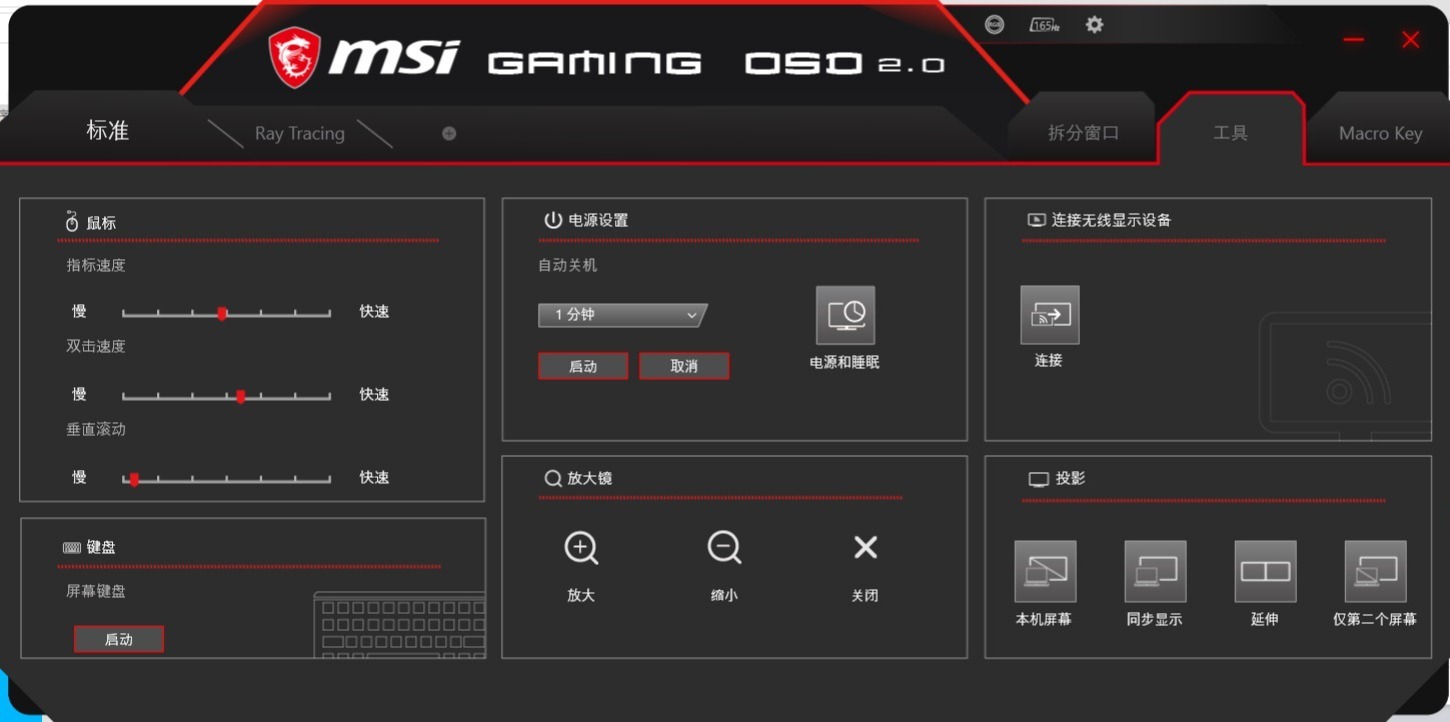The image size is (1450, 722).
Task: Click the 屏幕键盘 label
Action: coord(96,591)
